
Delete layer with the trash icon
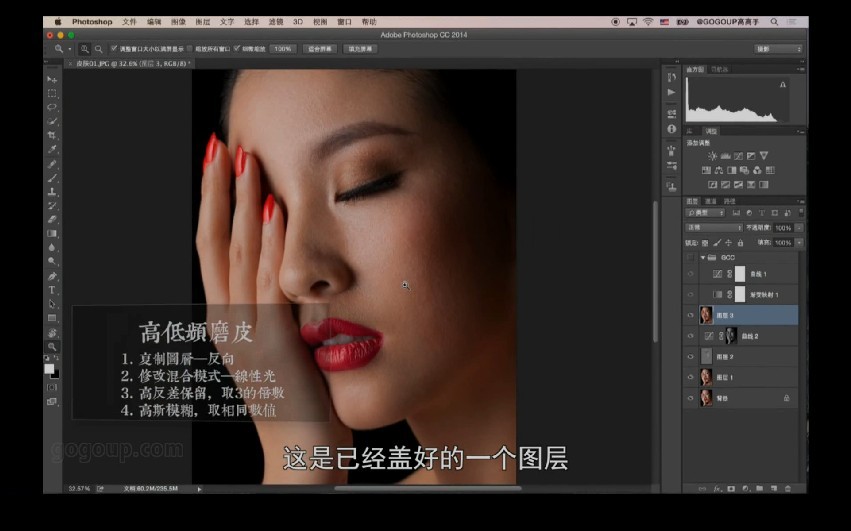(x=788, y=489)
